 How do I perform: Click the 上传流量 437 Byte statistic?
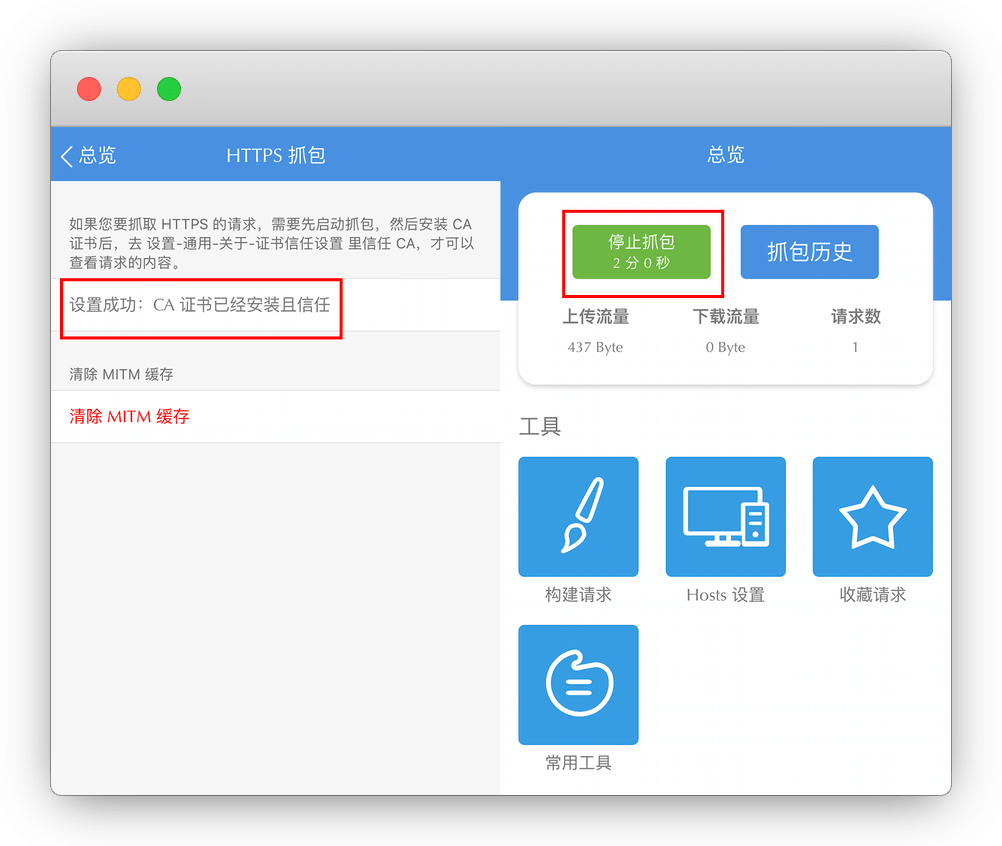pyautogui.click(x=595, y=347)
